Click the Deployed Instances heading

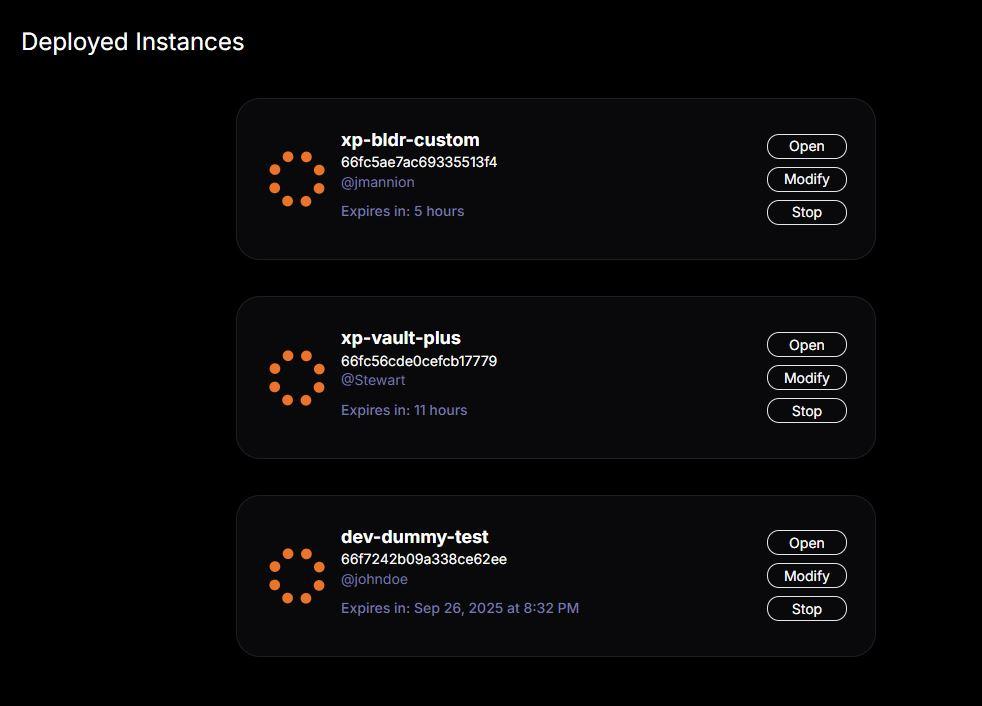[x=133, y=42]
